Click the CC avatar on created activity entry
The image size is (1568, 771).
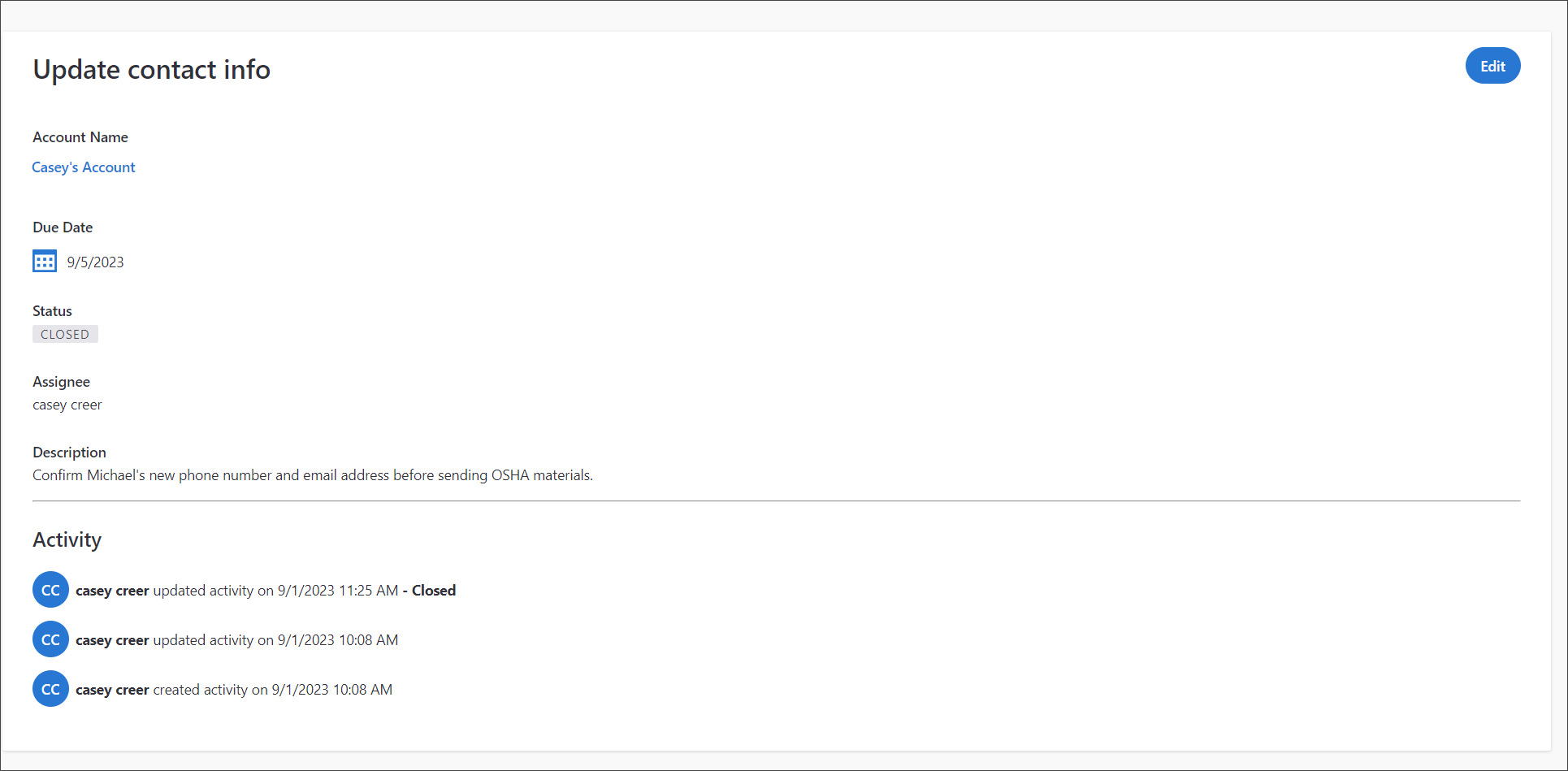pos(50,689)
